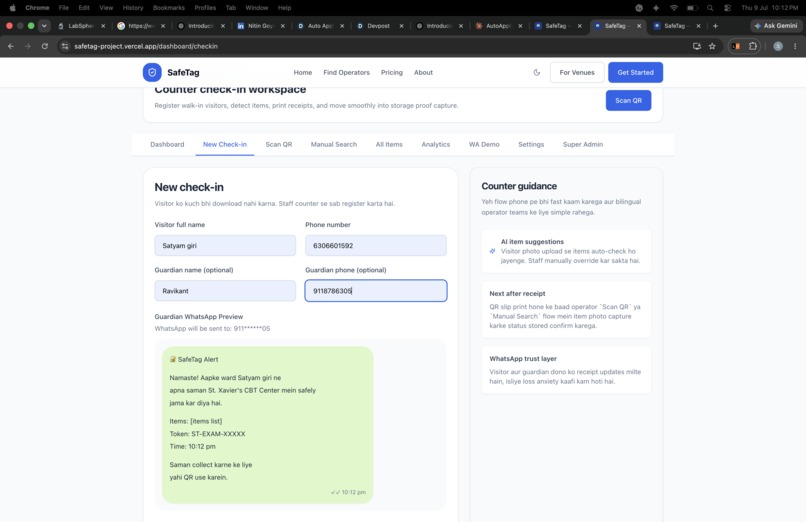Open Chrome three-dot menu
The height and width of the screenshot is (522, 806).
tap(795, 46)
